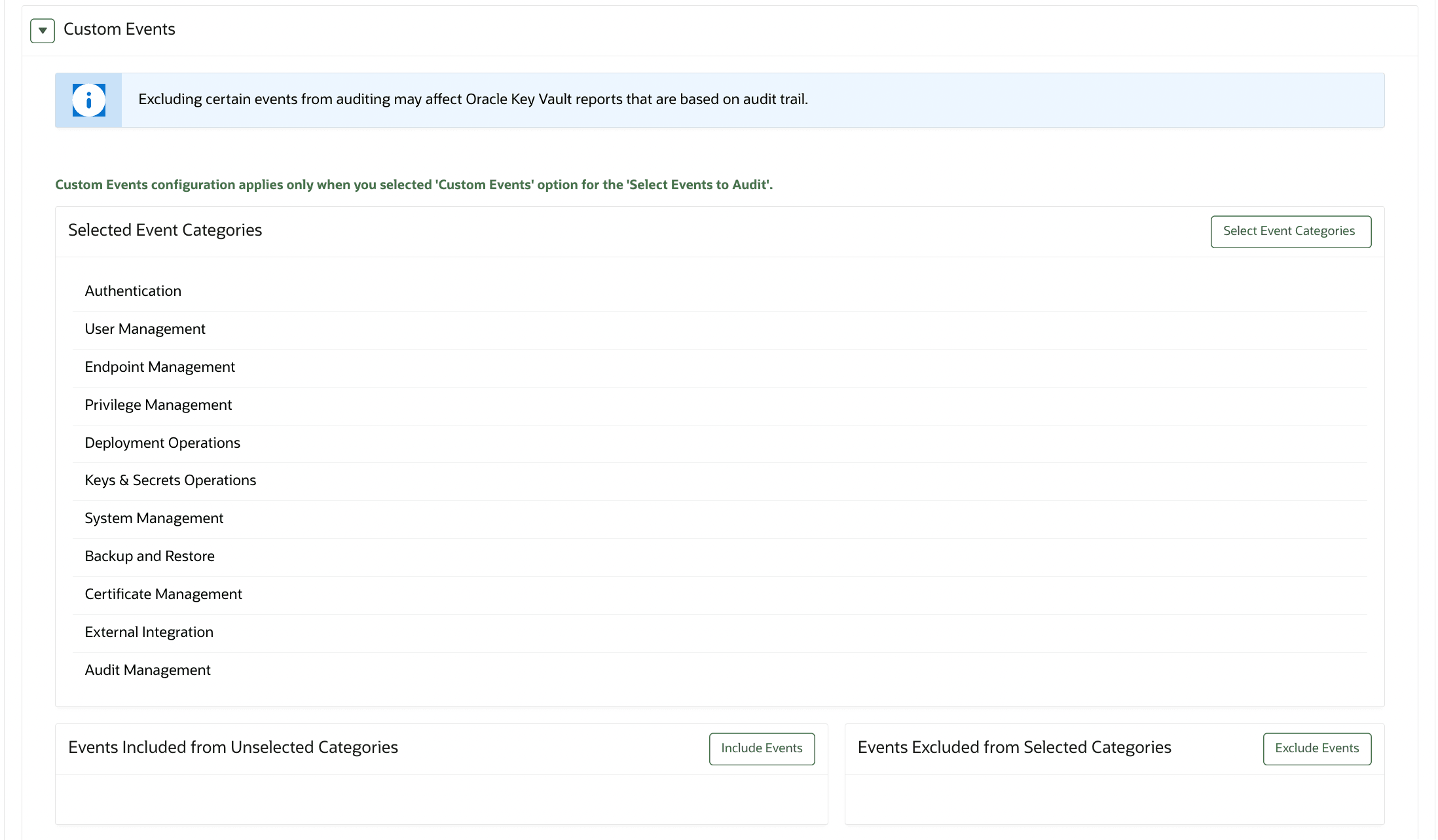Select the Audit Management category
The width and height of the screenshot is (1438, 840).
[147, 670]
